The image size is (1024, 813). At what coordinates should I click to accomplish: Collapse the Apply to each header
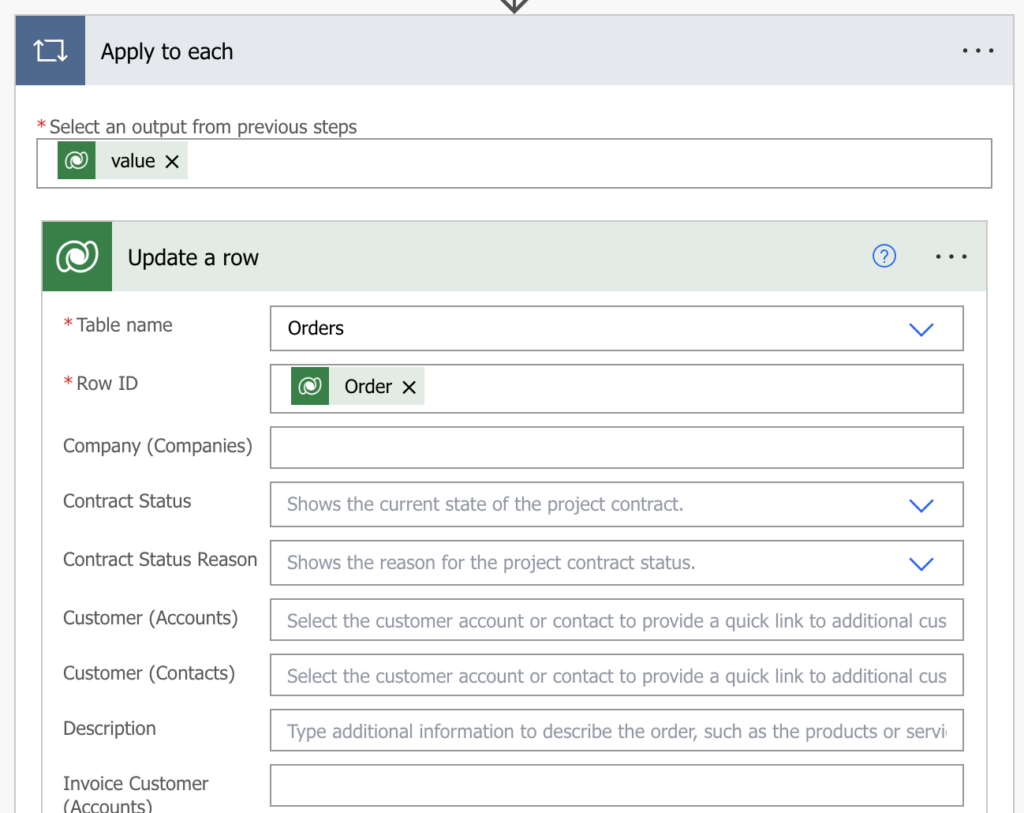(167, 52)
